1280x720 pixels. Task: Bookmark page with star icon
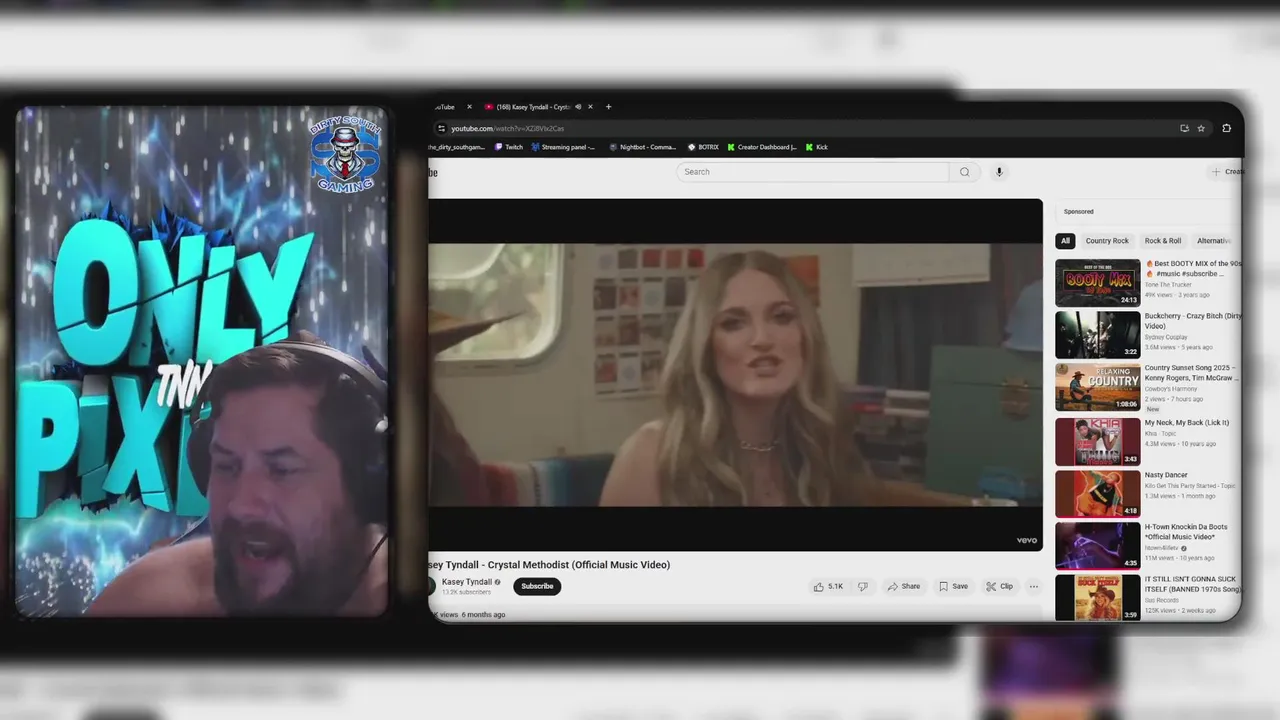[1201, 128]
